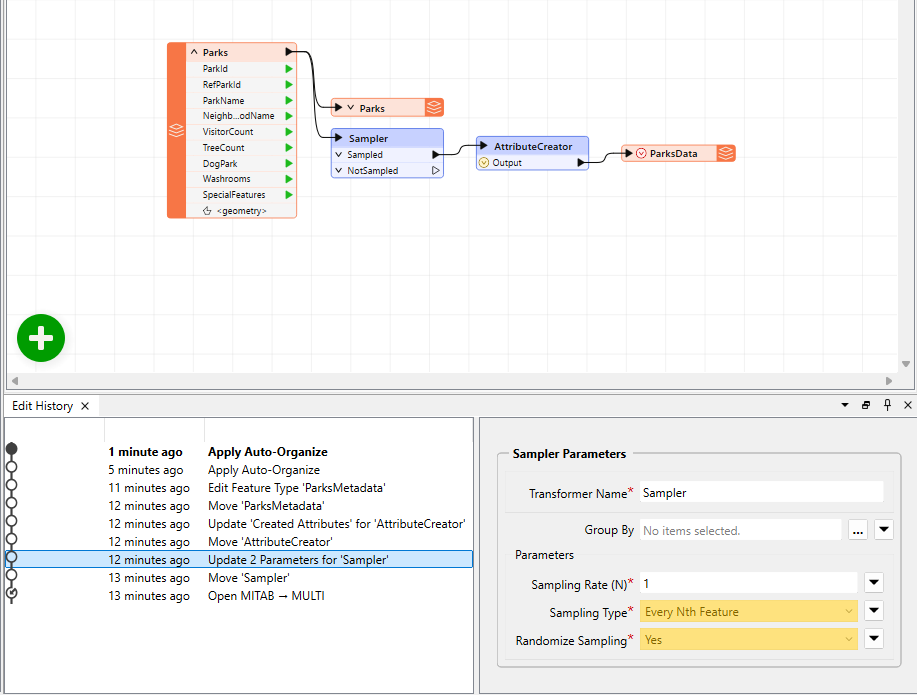Click the layers icon on Parks writer
This screenshot has width=917, height=695.
(x=434, y=108)
